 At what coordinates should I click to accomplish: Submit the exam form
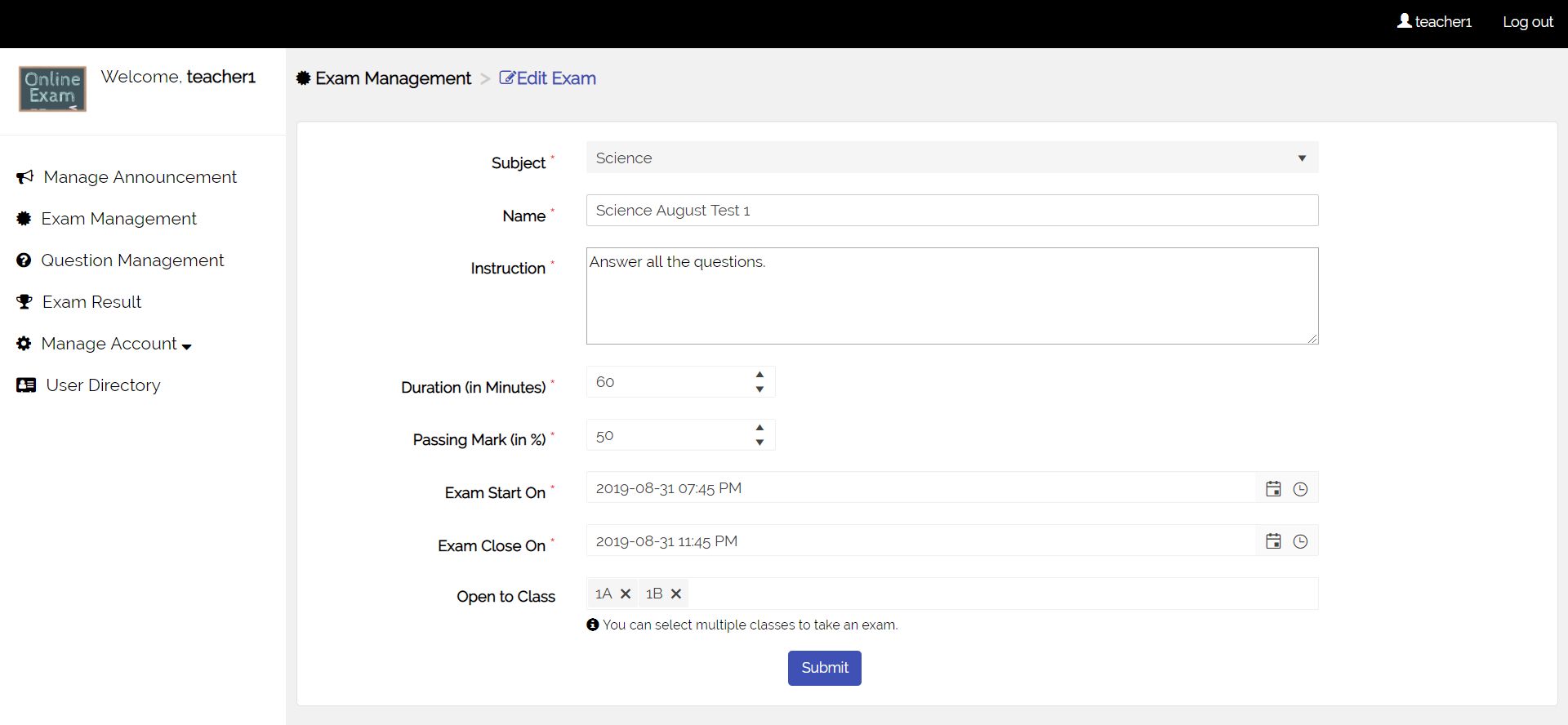tap(824, 668)
